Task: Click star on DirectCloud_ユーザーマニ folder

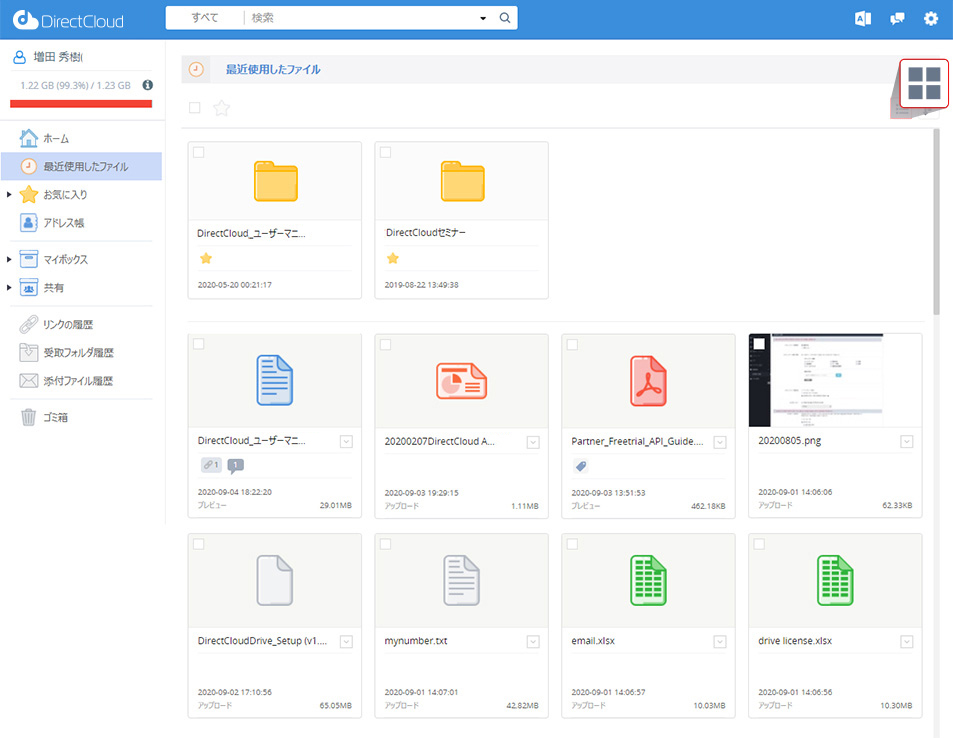Action: [206, 258]
